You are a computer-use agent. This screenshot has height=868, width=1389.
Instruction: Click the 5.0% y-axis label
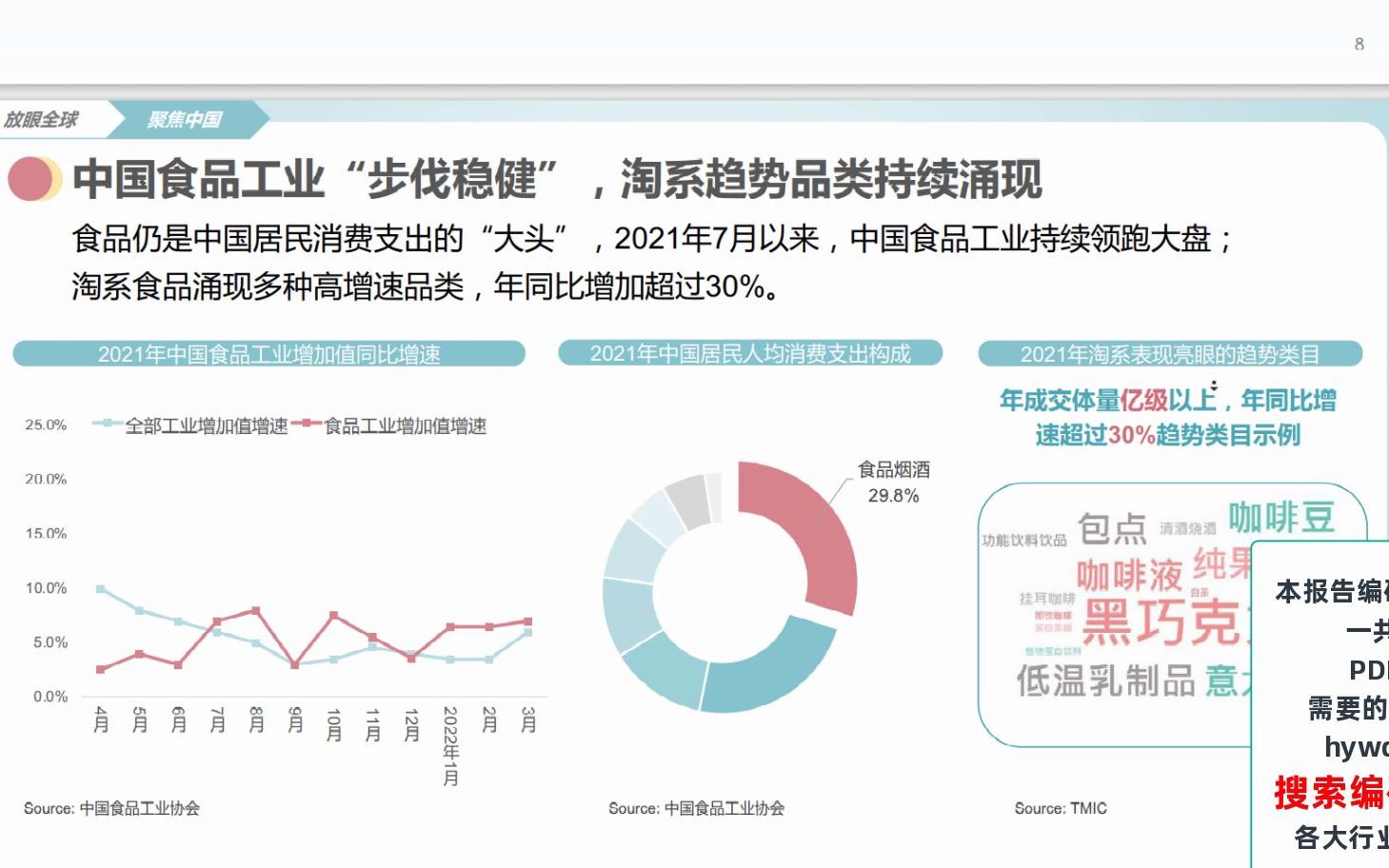click(50, 642)
